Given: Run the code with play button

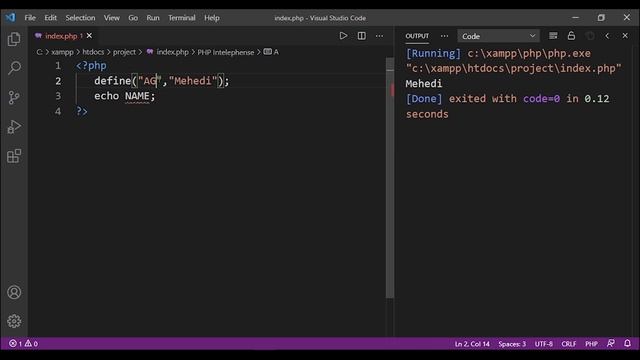Looking at the screenshot, I should pos(343,36).
